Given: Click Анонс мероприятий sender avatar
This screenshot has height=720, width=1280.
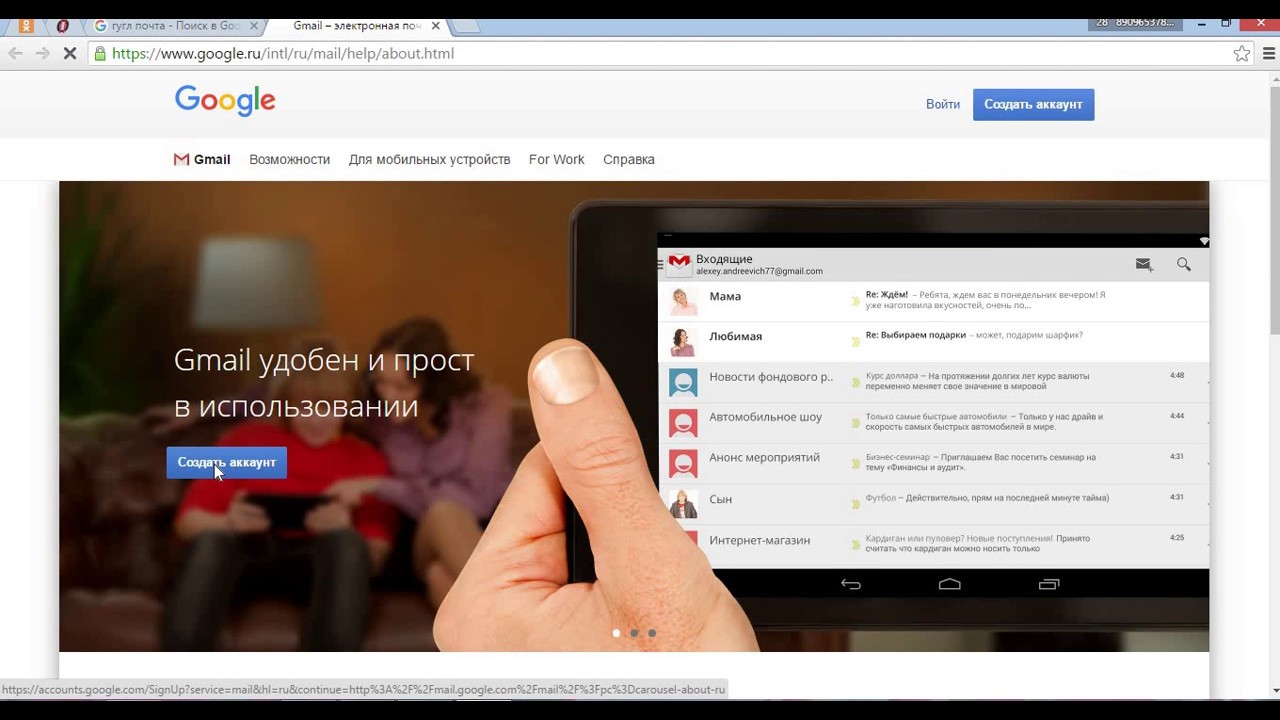Looking at the screenshot, I should click(683, 463).
